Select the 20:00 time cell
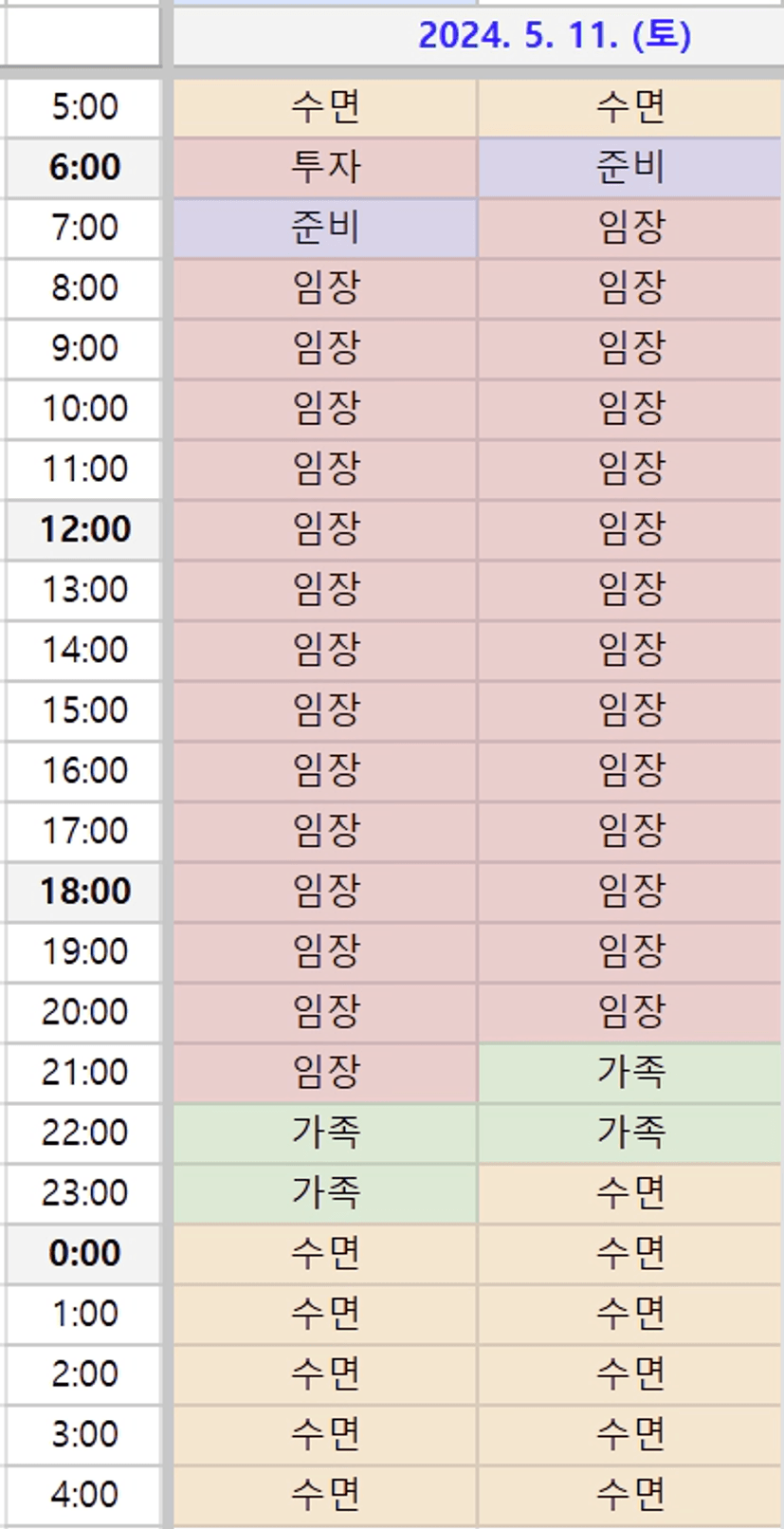 click(x=84, y=1011)
